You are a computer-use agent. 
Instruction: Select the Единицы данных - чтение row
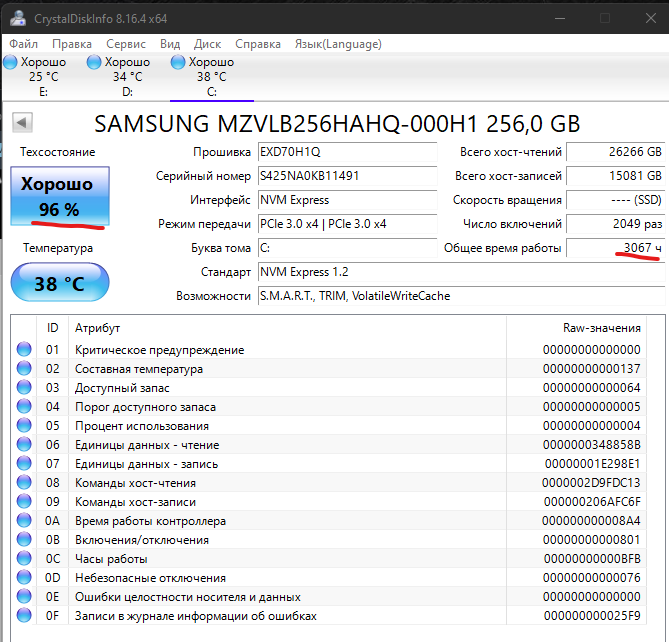tap(329, 444)
